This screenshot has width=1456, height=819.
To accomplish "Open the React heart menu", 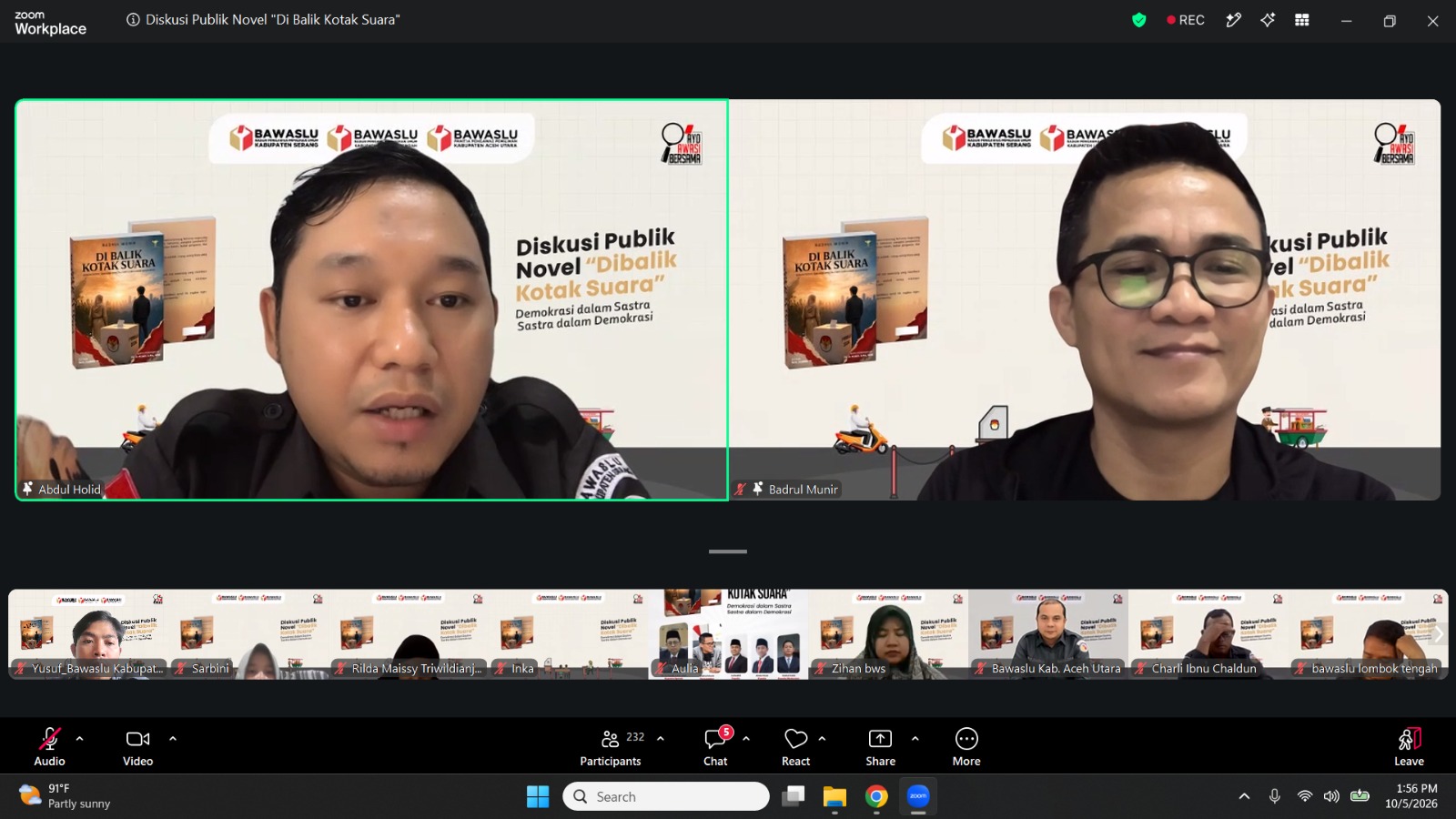I will (x=796, y=746).
